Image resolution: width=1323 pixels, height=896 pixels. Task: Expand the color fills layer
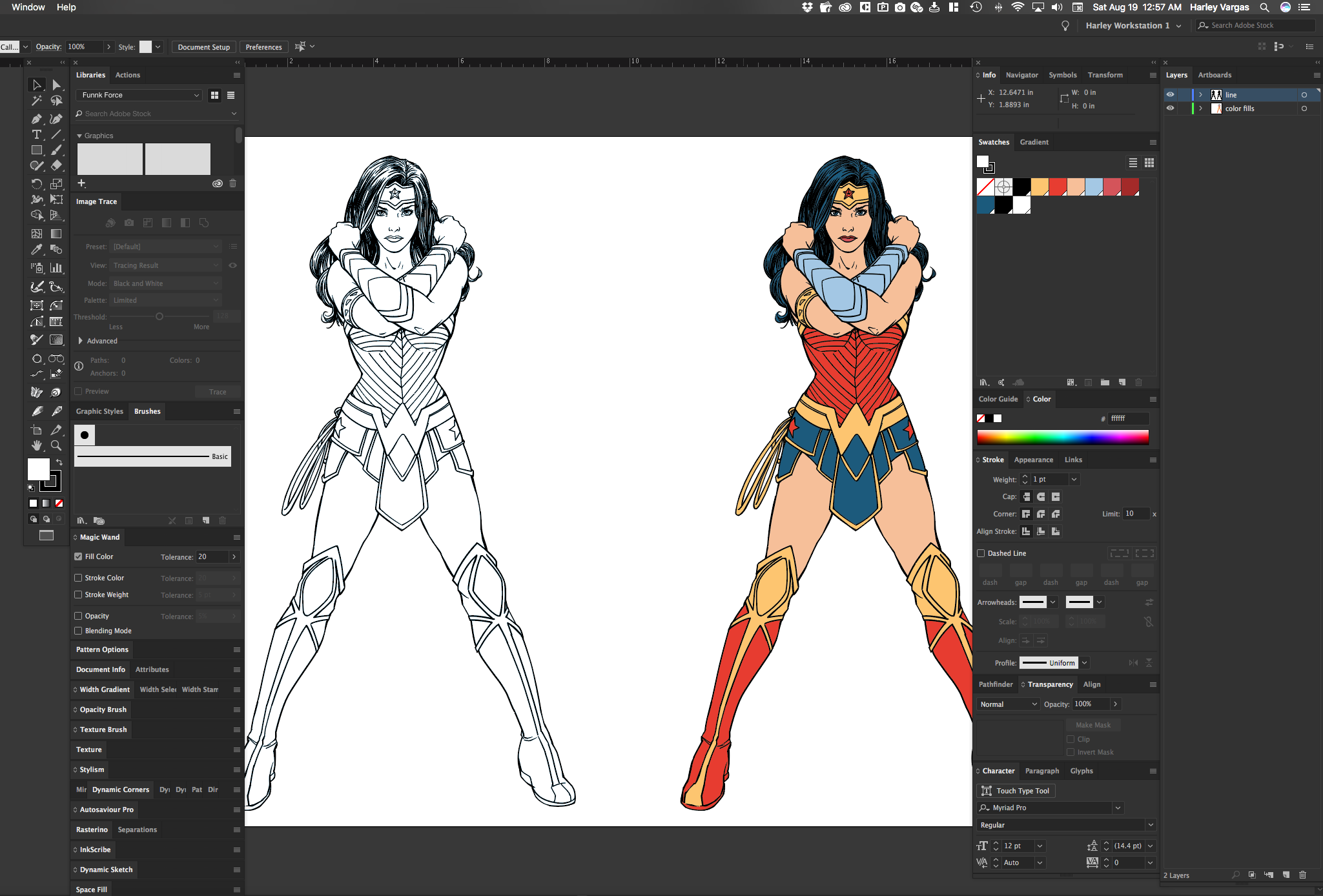(x=1200, y=108)
